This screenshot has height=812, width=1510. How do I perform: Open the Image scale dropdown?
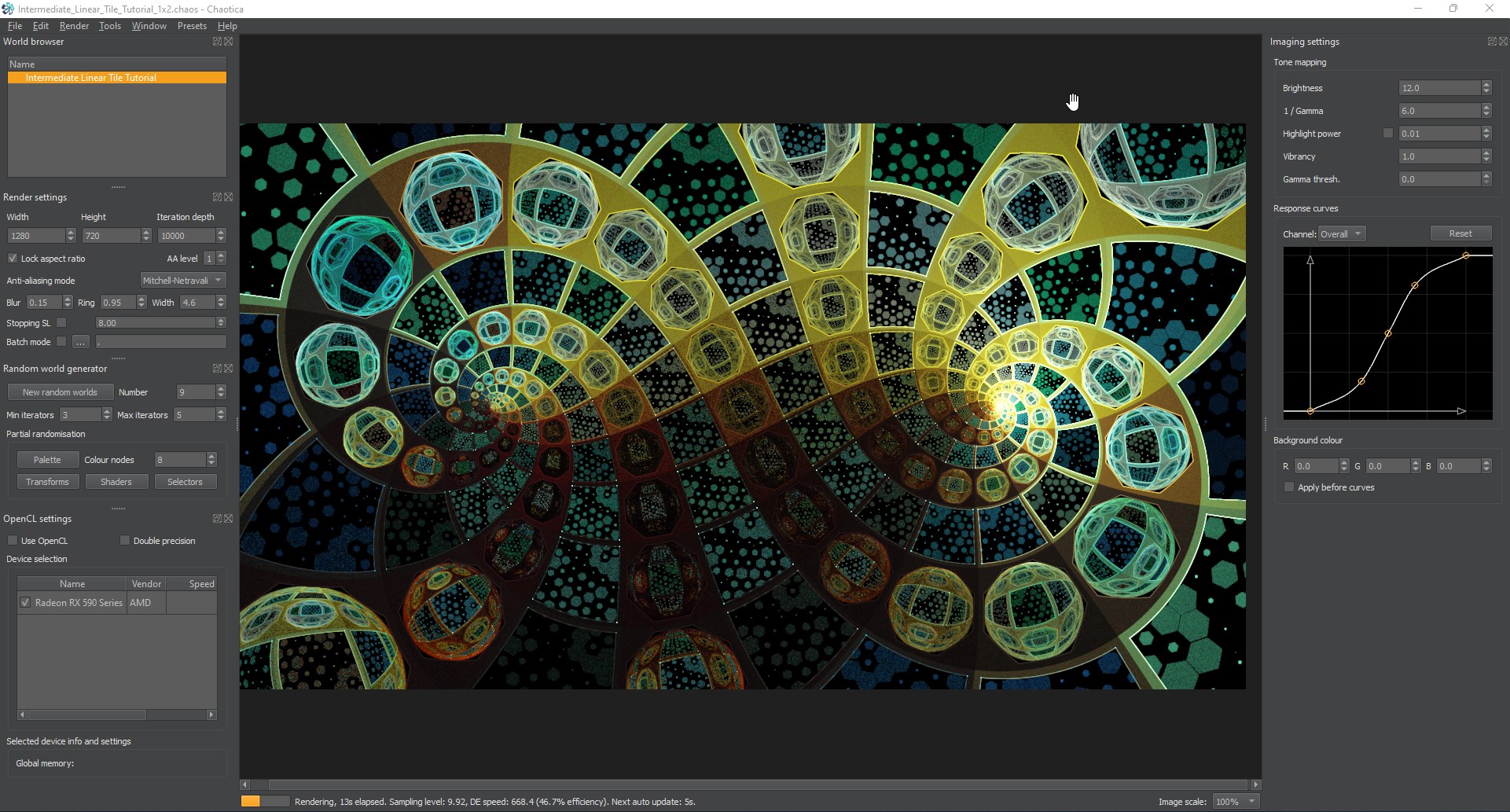[1236, 802]
